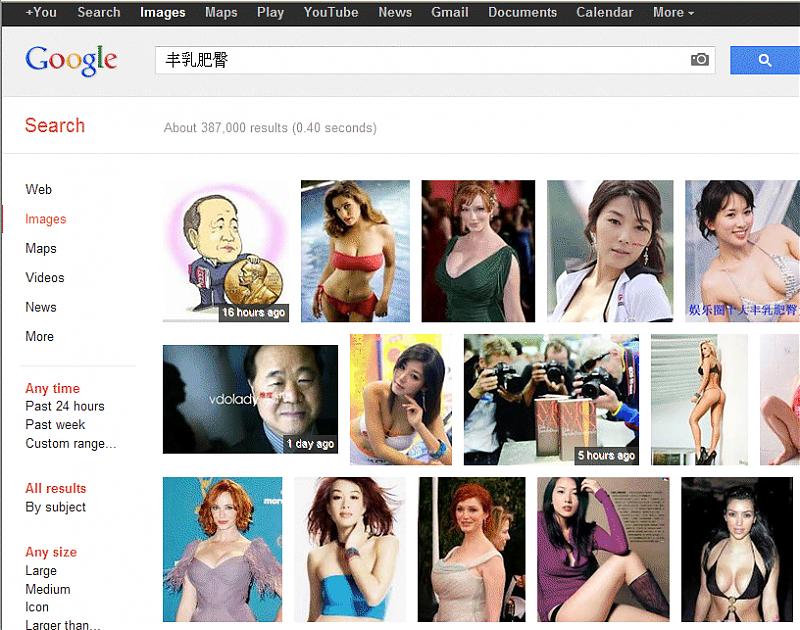Switch to News results in sidebar
Screen dimensions: 800x630
pyautogui.click(x=41, y=307)
